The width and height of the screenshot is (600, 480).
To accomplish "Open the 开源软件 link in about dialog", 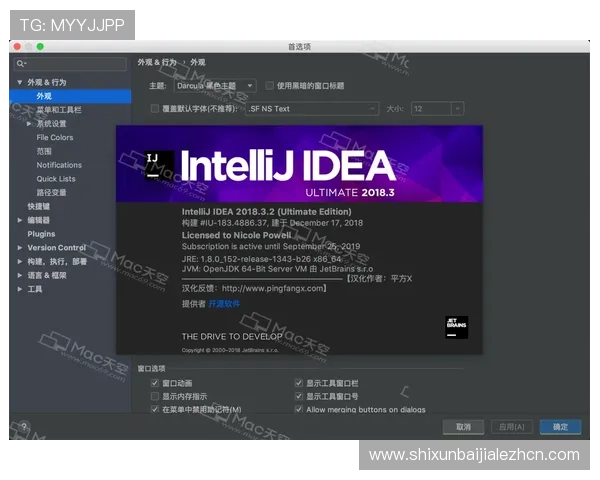I will point(224,304).
